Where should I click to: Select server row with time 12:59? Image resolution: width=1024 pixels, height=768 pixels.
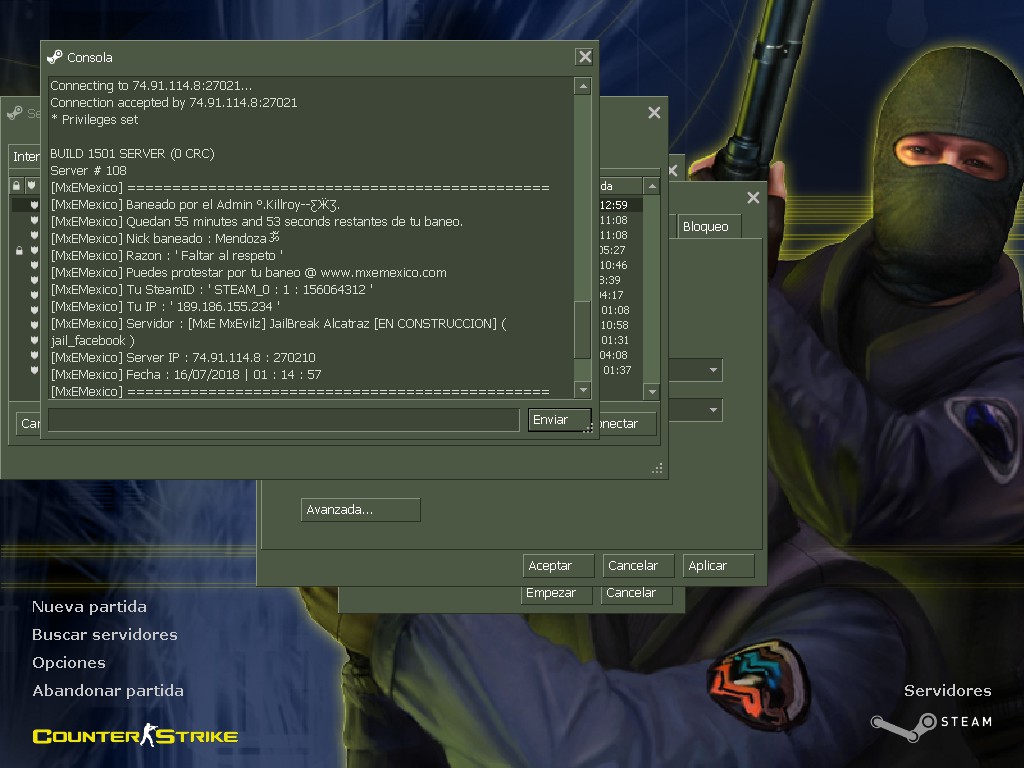(620, 205)
